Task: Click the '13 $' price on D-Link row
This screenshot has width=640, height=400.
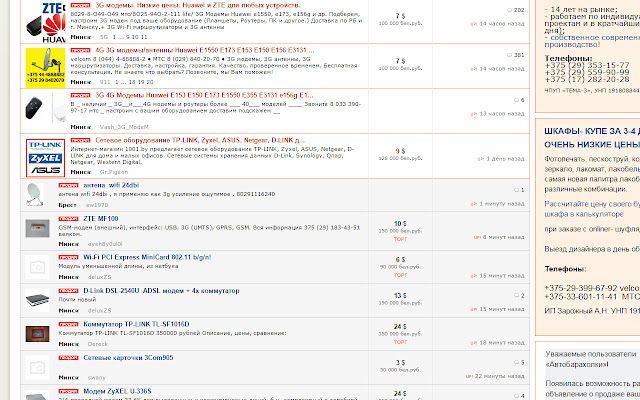Action: pos(400,296)
